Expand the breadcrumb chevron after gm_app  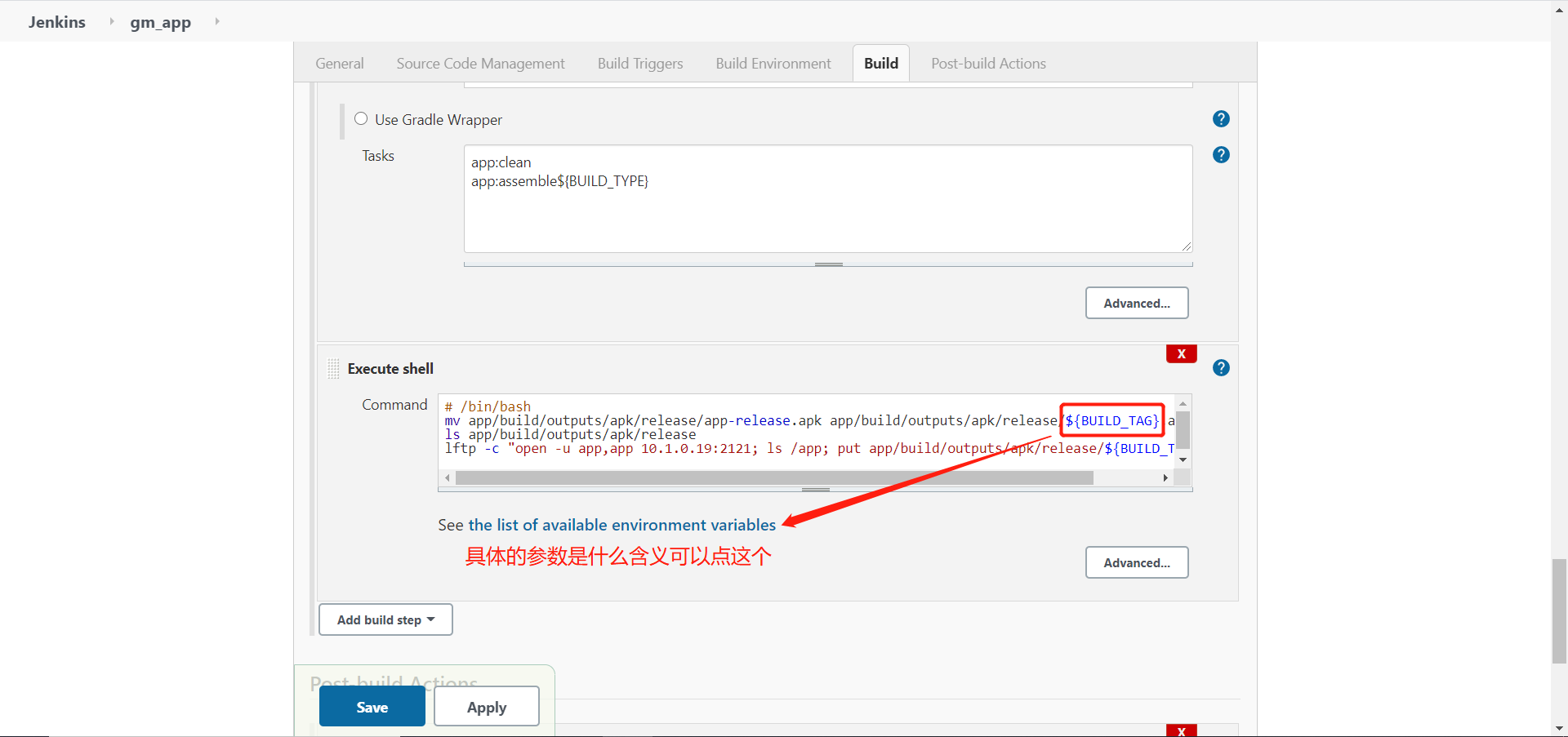click(x=216, y=22)
